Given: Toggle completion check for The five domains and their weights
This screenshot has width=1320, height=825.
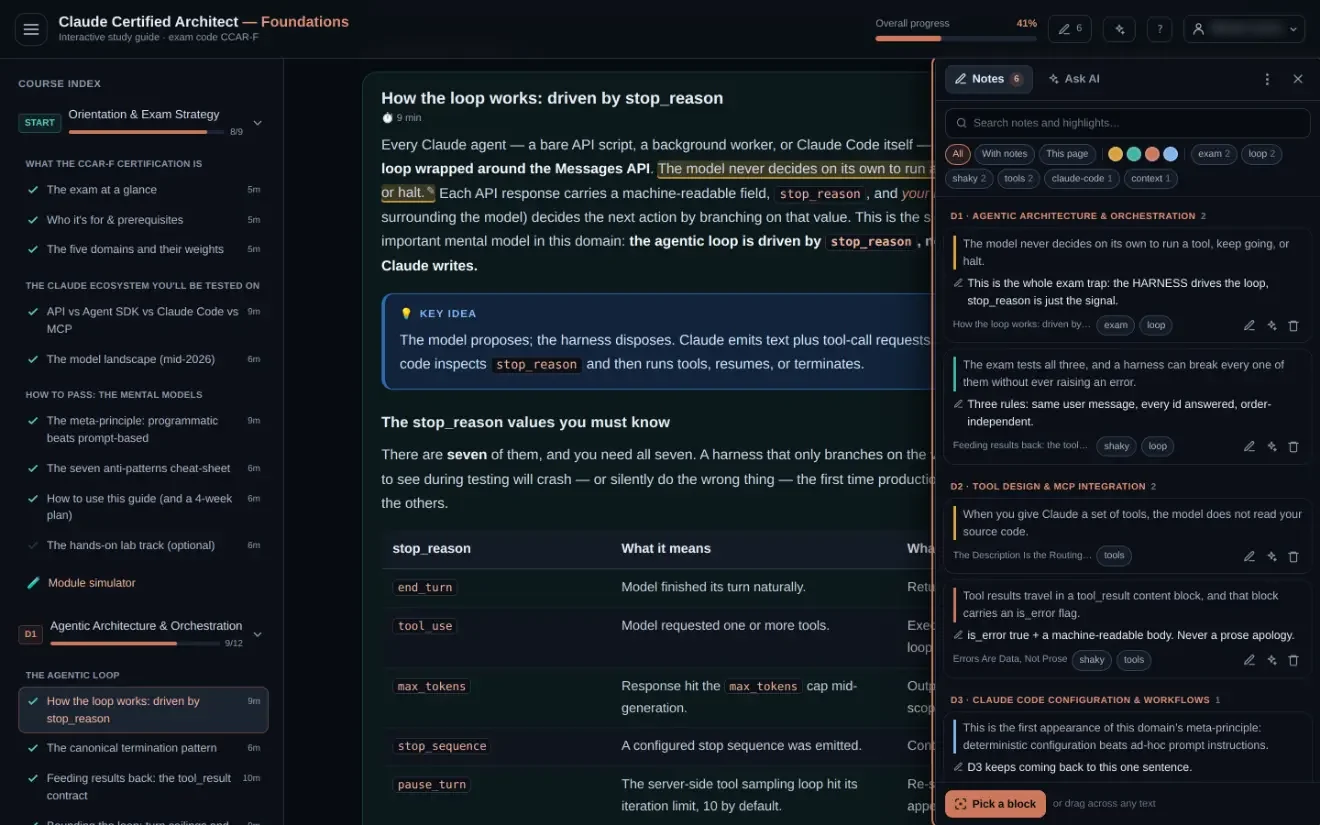Looking at the screenshot, I should click(33, 250).
